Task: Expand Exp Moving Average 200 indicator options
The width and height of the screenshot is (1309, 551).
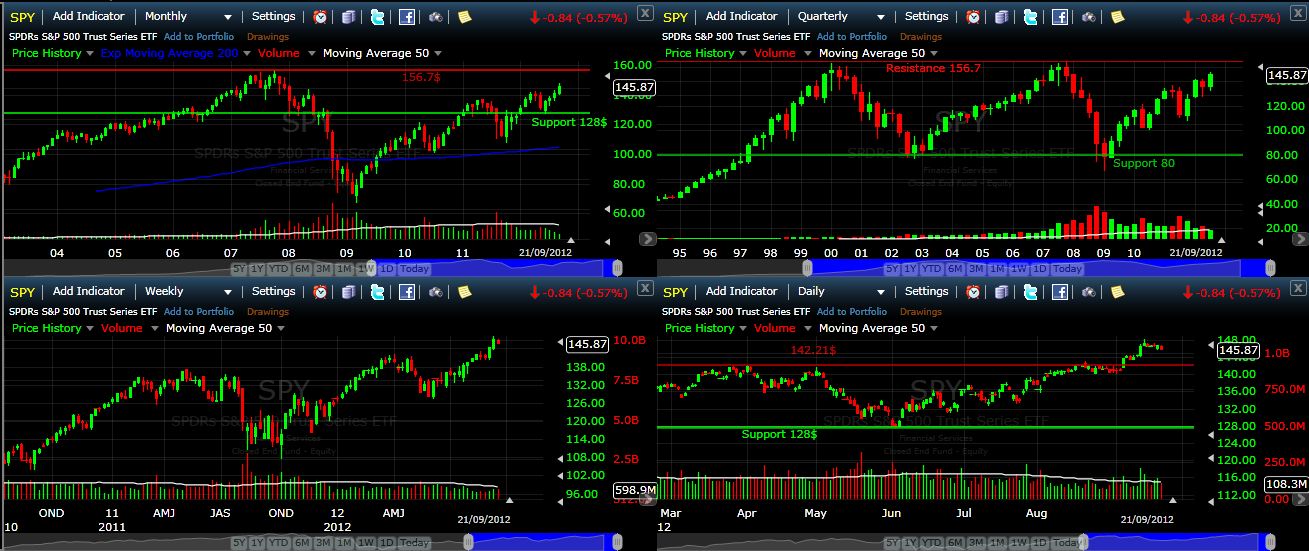Action: (246, 54)
